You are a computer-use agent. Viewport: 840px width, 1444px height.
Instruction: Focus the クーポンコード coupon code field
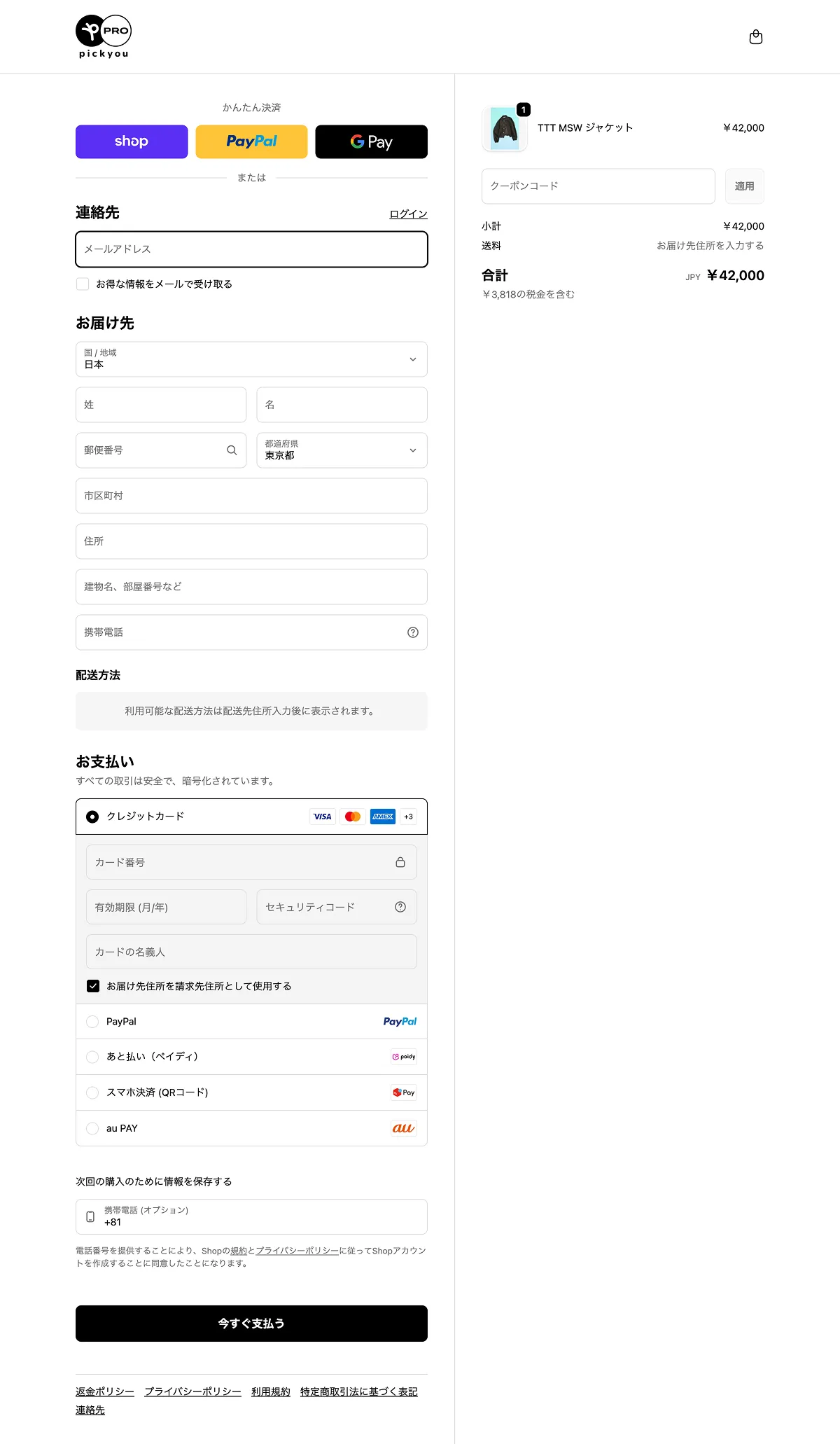click(x=598, y=186)
